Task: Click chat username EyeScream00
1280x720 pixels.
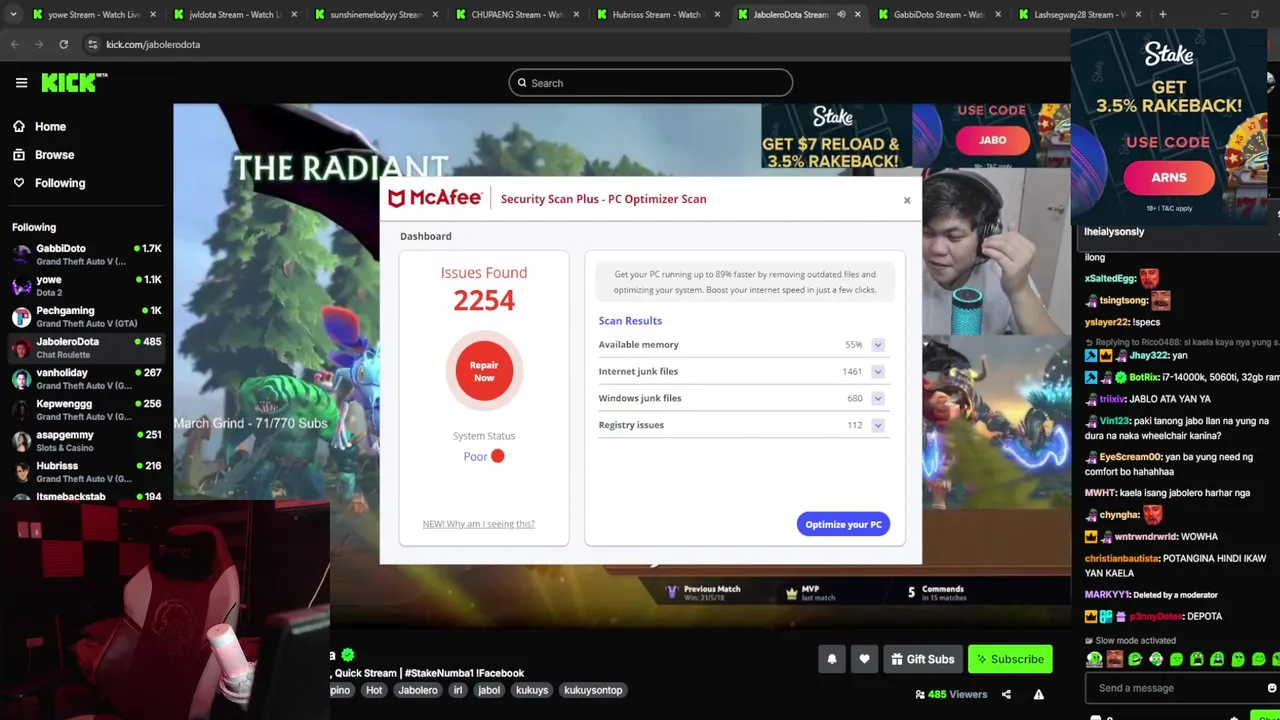Action: (1130, 457)
